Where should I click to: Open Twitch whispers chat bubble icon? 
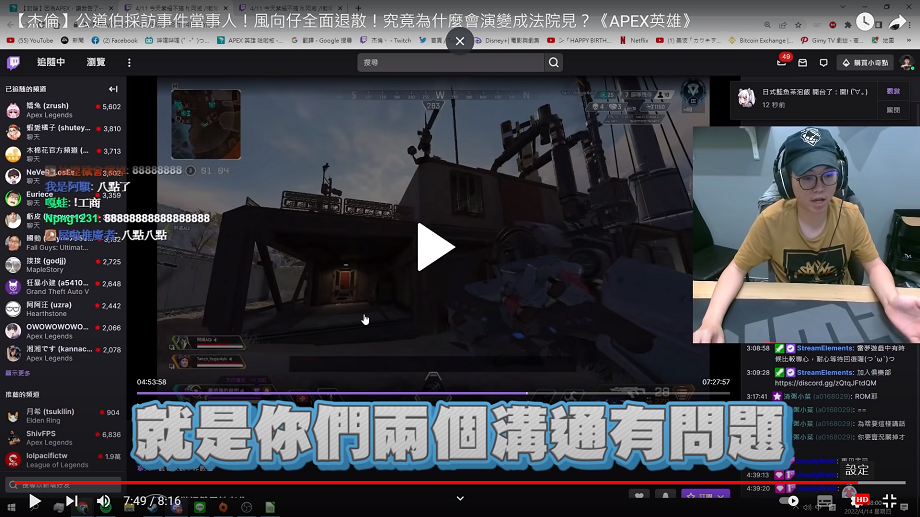tap(824, 62)
